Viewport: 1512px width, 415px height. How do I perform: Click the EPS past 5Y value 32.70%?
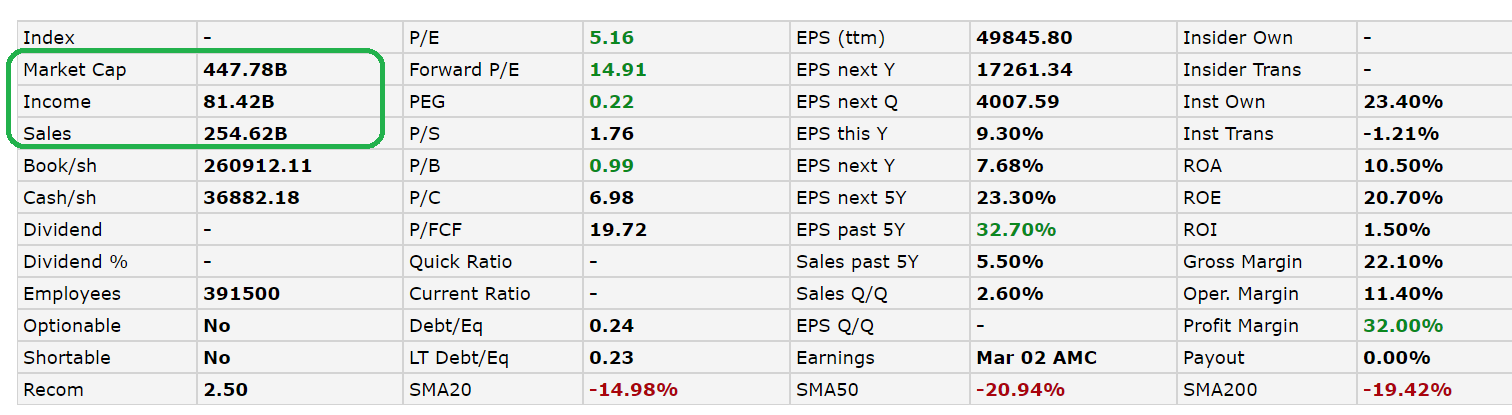[1016, 230]
